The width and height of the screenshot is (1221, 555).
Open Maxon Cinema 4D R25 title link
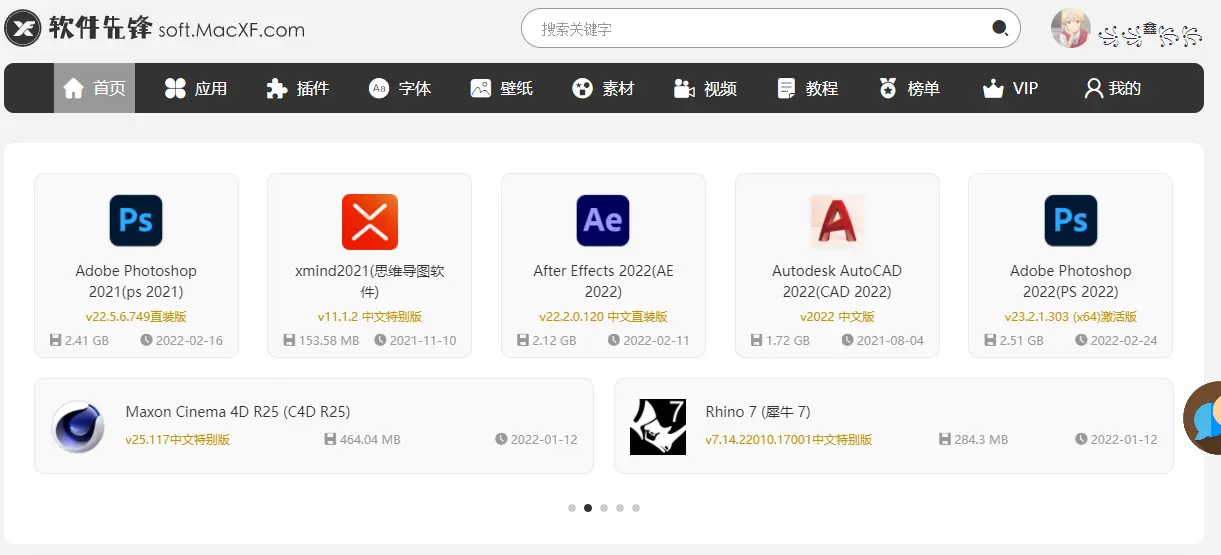pos(238,412)
